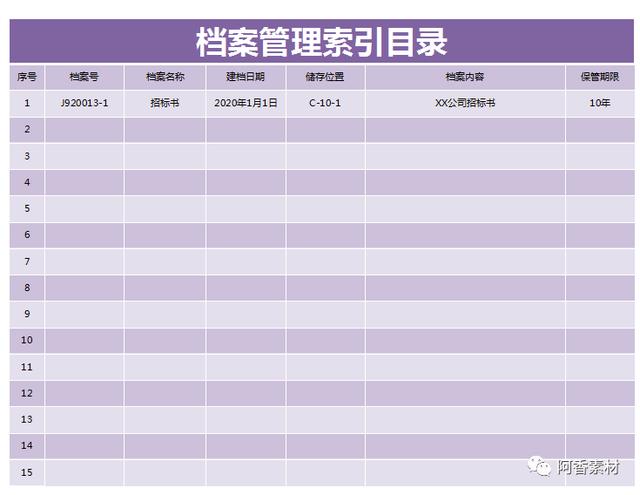Click the row number 11 cell

[27, 367]
